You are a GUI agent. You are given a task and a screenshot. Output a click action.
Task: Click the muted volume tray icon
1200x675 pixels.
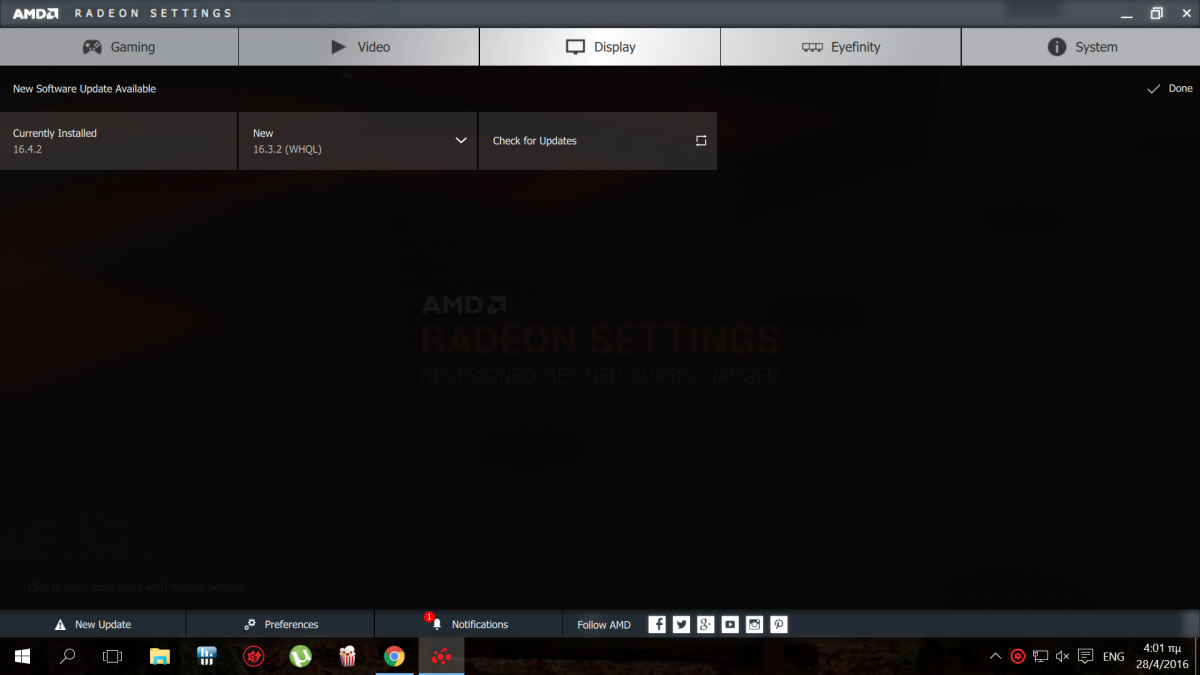1062,657
